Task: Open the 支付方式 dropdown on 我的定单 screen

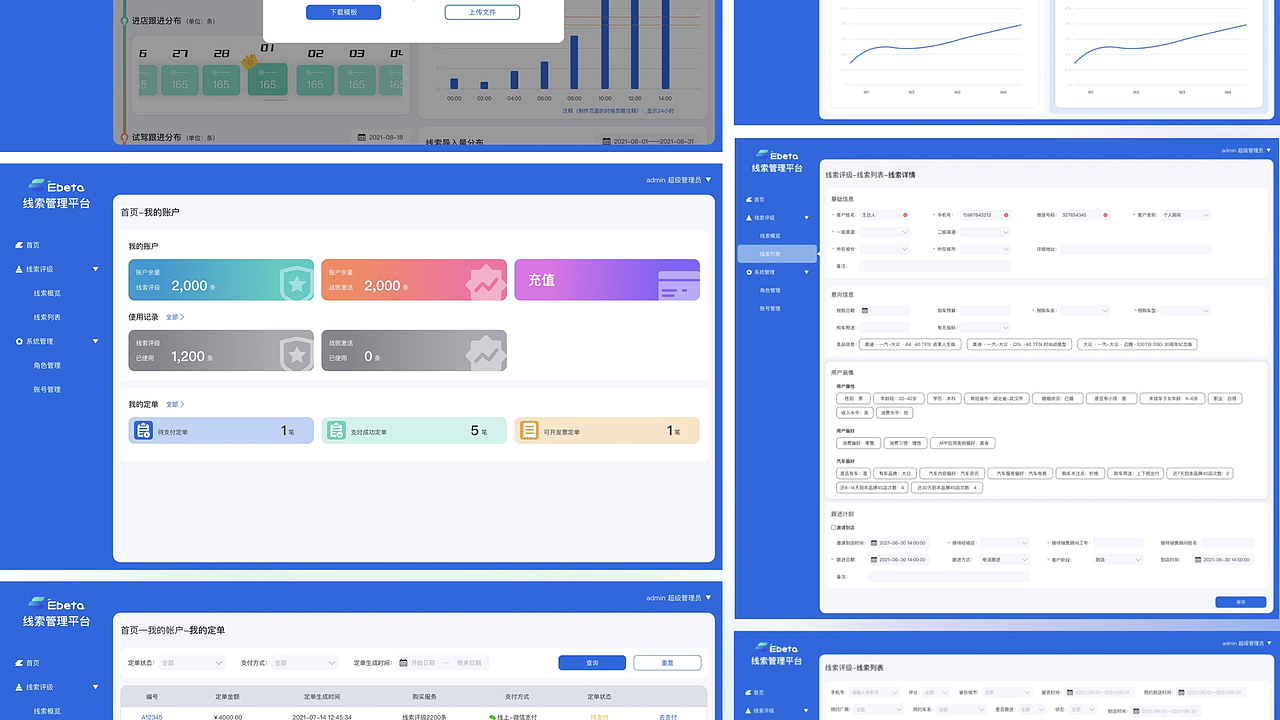Action: click(306, 663)
